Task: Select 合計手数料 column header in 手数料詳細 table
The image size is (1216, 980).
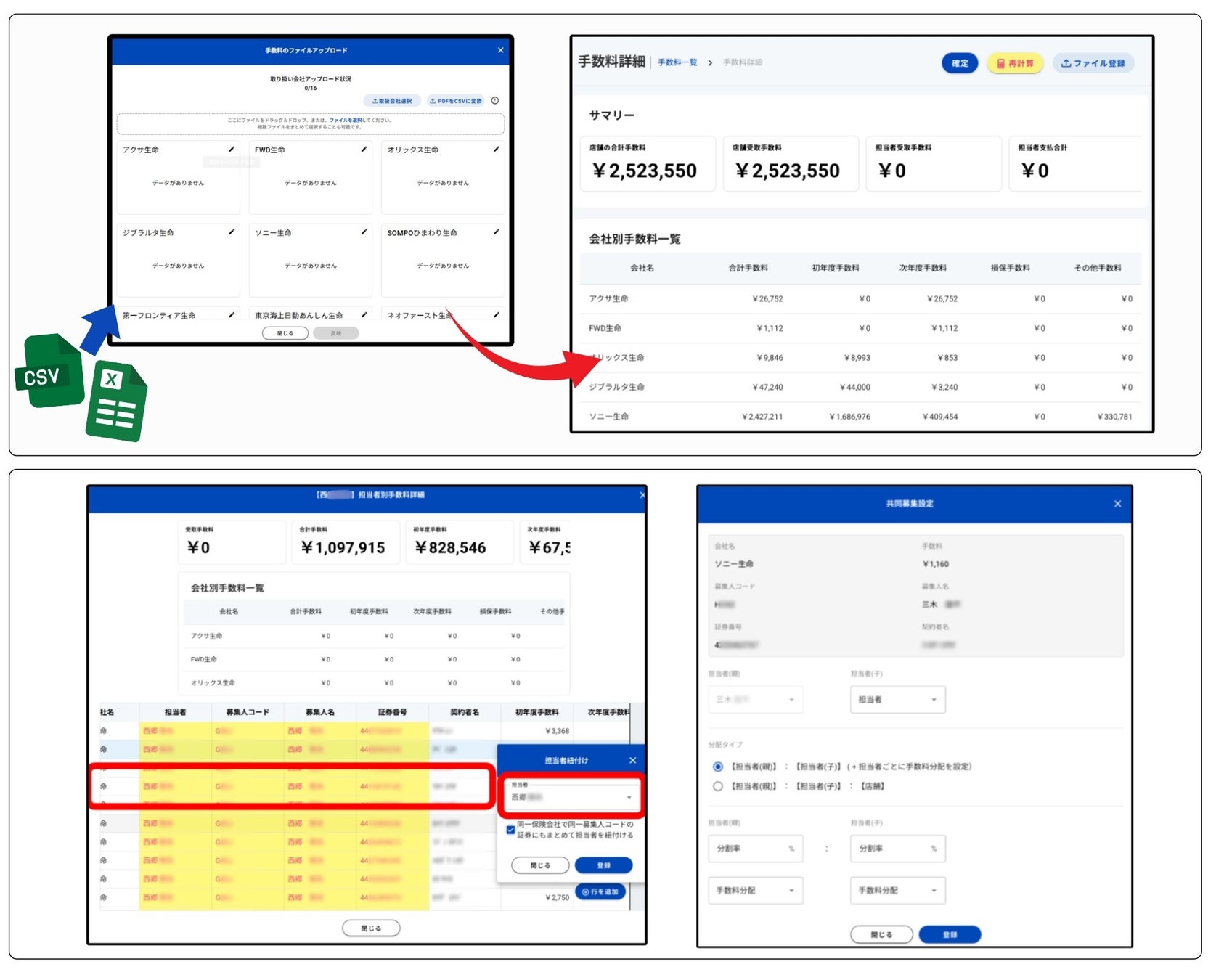Action: (748, 268)
